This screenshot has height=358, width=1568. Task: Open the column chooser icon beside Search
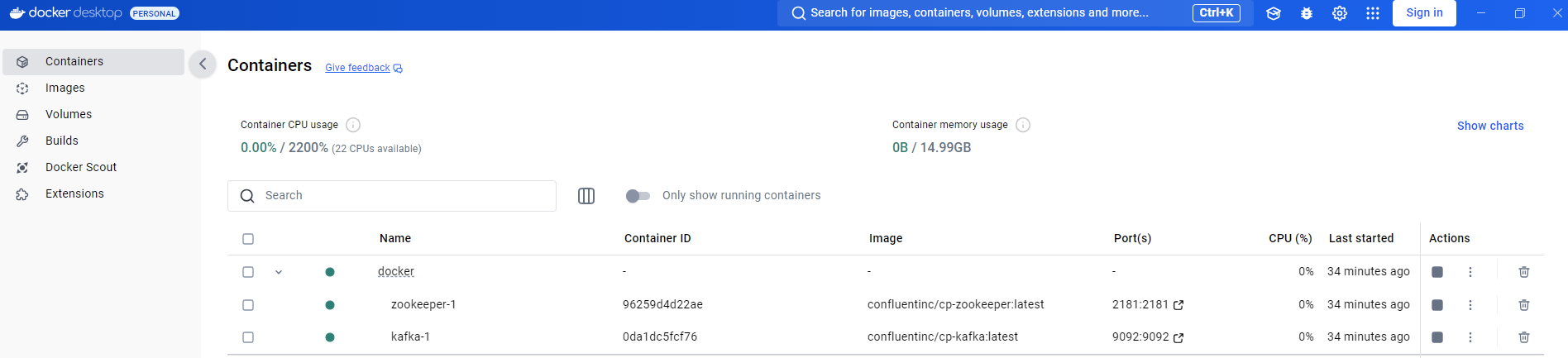pyautogui.click(x=586, y=196)
